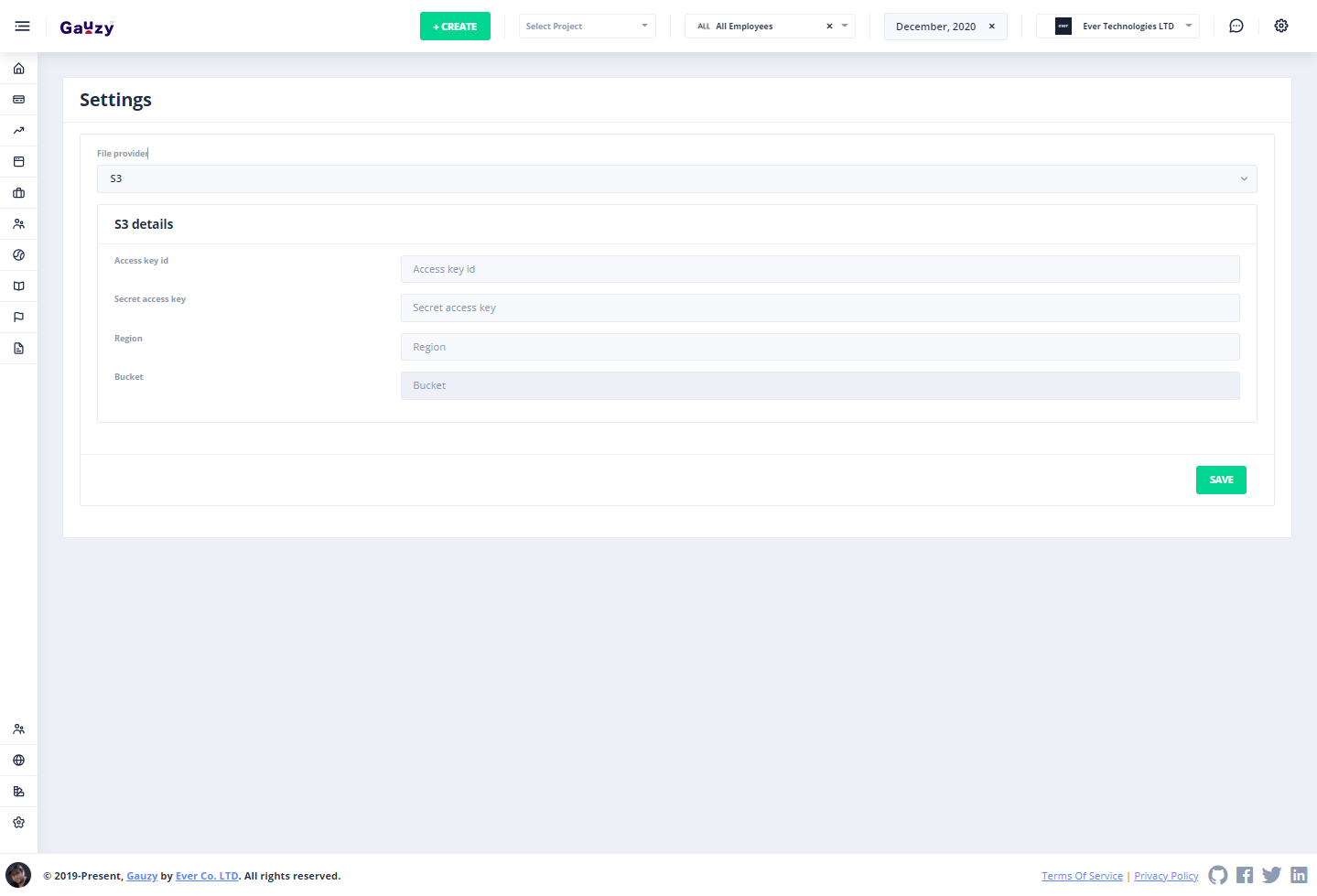Image resolution: width=1317 pixels, height=896 pixels.
Task: Open the Select Project dropdown
Action: [587, 27]
